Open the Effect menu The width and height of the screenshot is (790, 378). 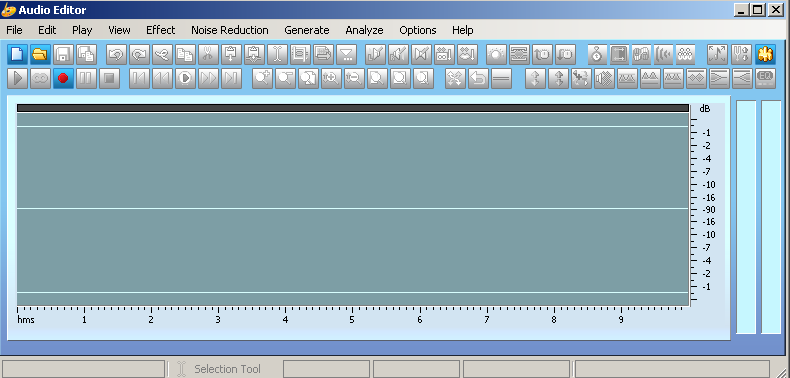click(161, 30)
